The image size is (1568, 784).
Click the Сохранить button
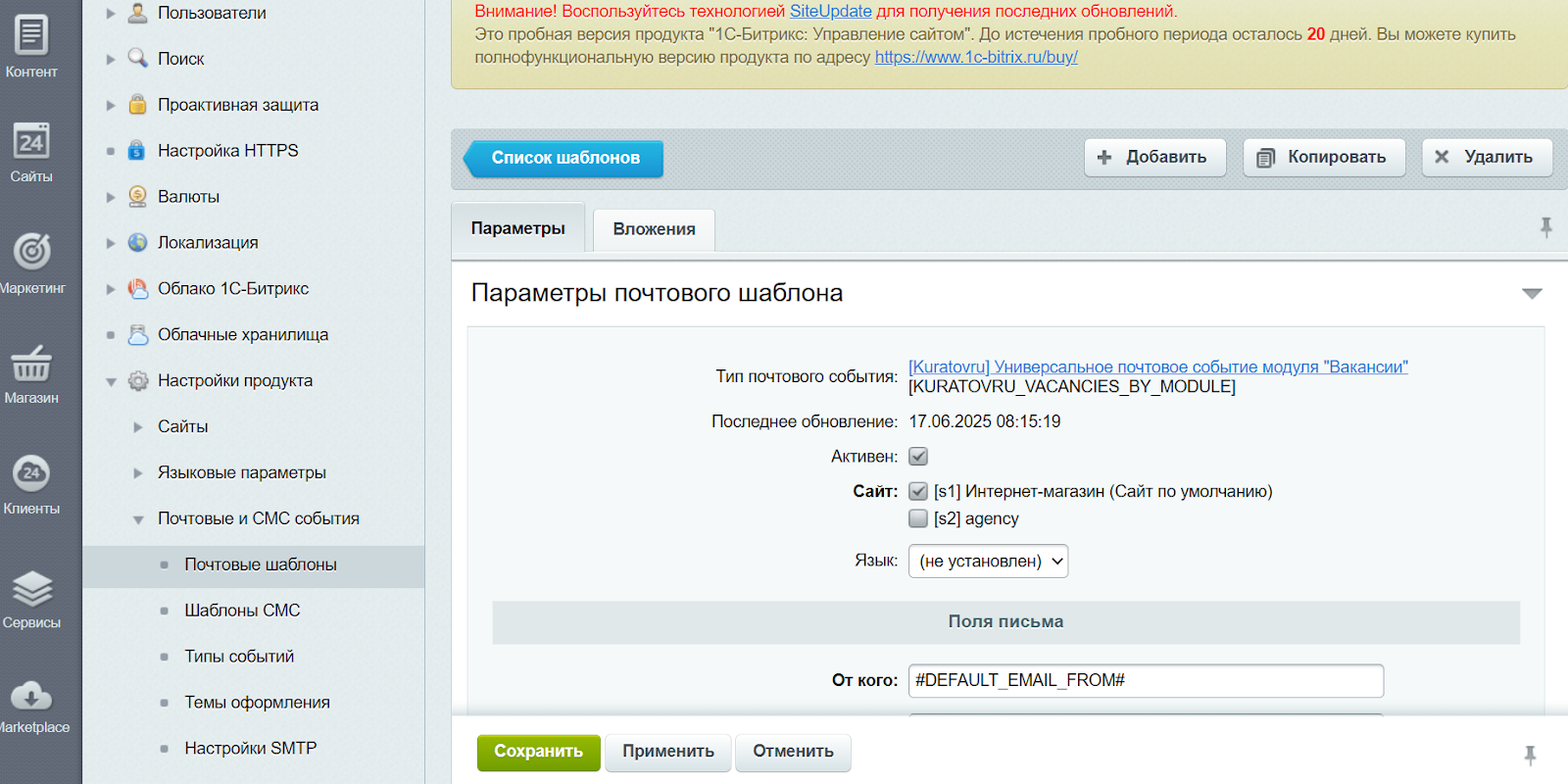538,753
